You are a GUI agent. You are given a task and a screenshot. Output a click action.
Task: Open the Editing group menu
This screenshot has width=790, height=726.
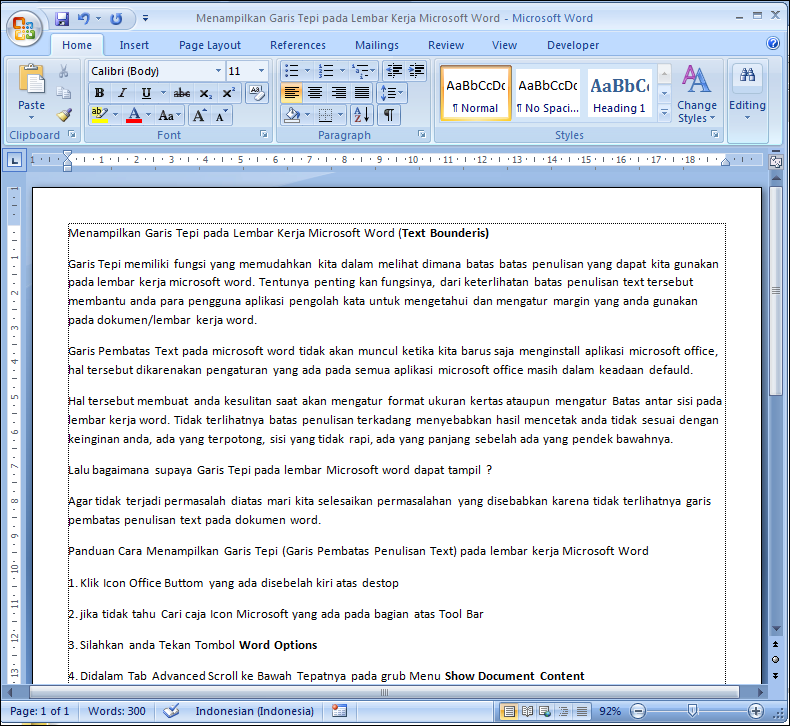(x=747, y=94)
